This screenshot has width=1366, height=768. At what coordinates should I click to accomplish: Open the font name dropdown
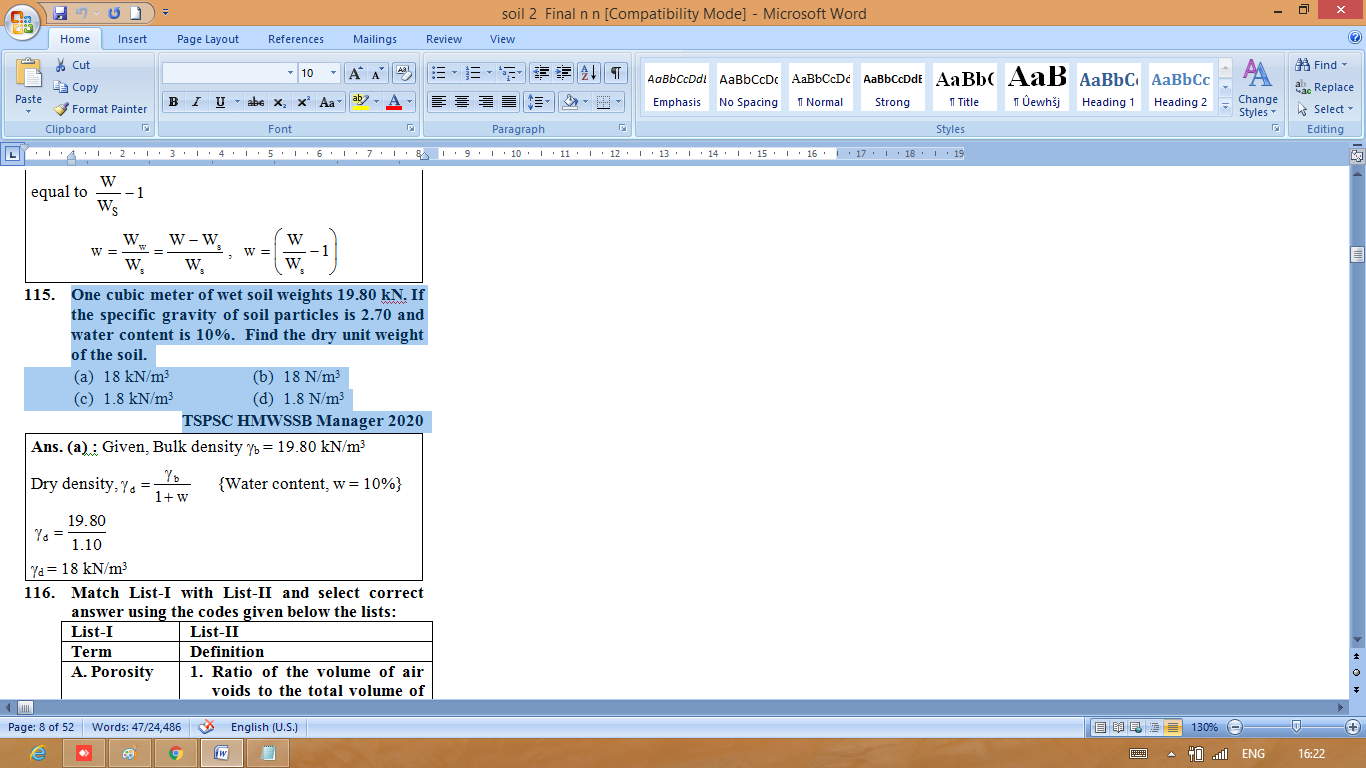pyautogui.click(x=290, y=73)
